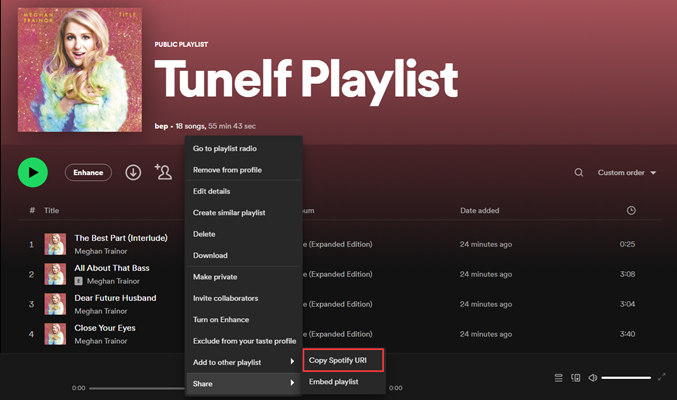677x400 pixels.
Task: Choose Create similar playlist
Action: point(243,213)
